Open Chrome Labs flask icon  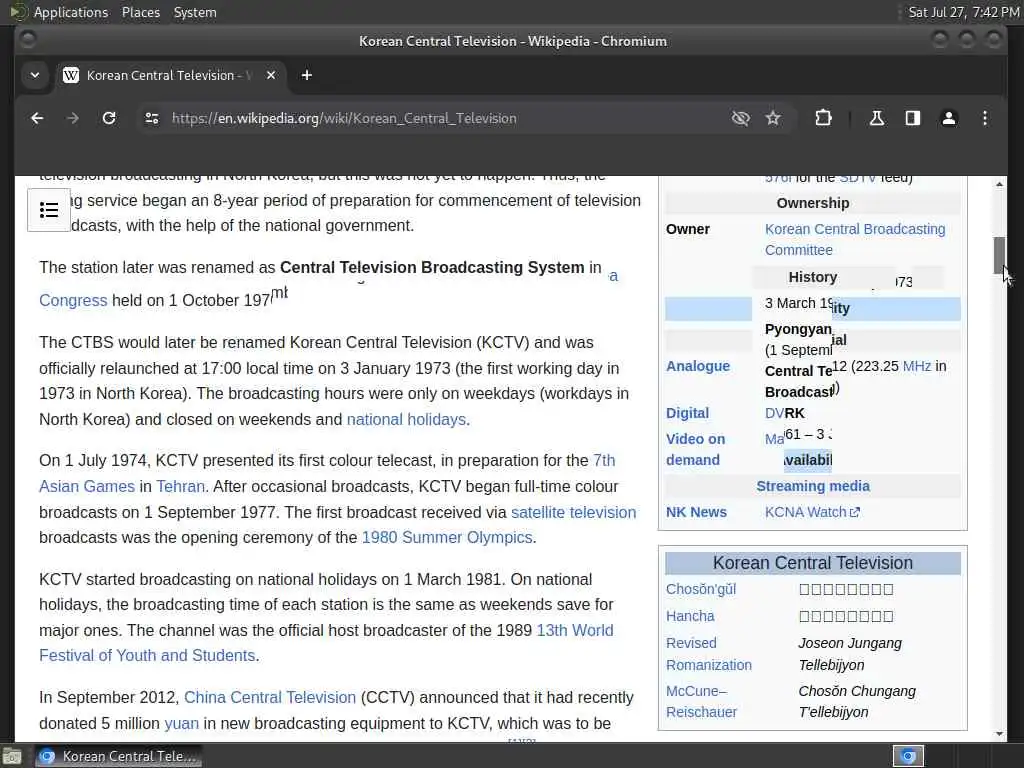click(x=876, y=118)
